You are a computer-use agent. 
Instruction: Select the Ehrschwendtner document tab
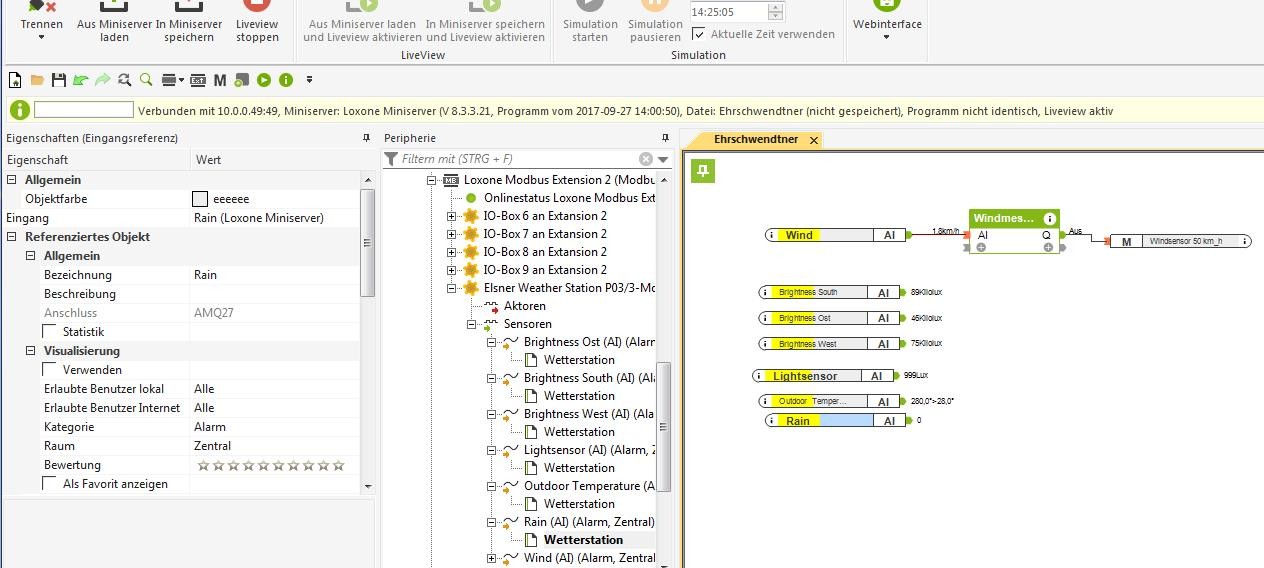coord(755,140)
